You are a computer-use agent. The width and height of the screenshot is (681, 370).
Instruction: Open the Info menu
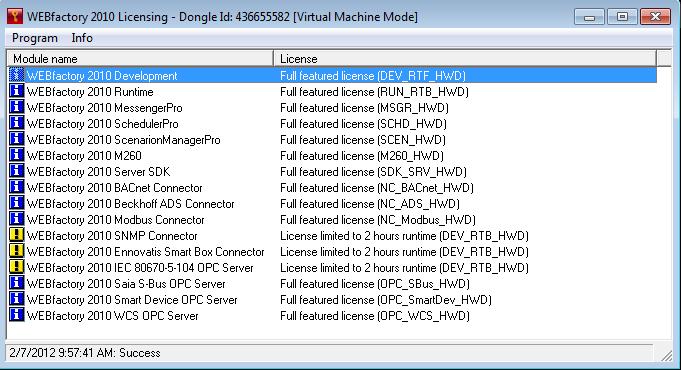(82, 38)
